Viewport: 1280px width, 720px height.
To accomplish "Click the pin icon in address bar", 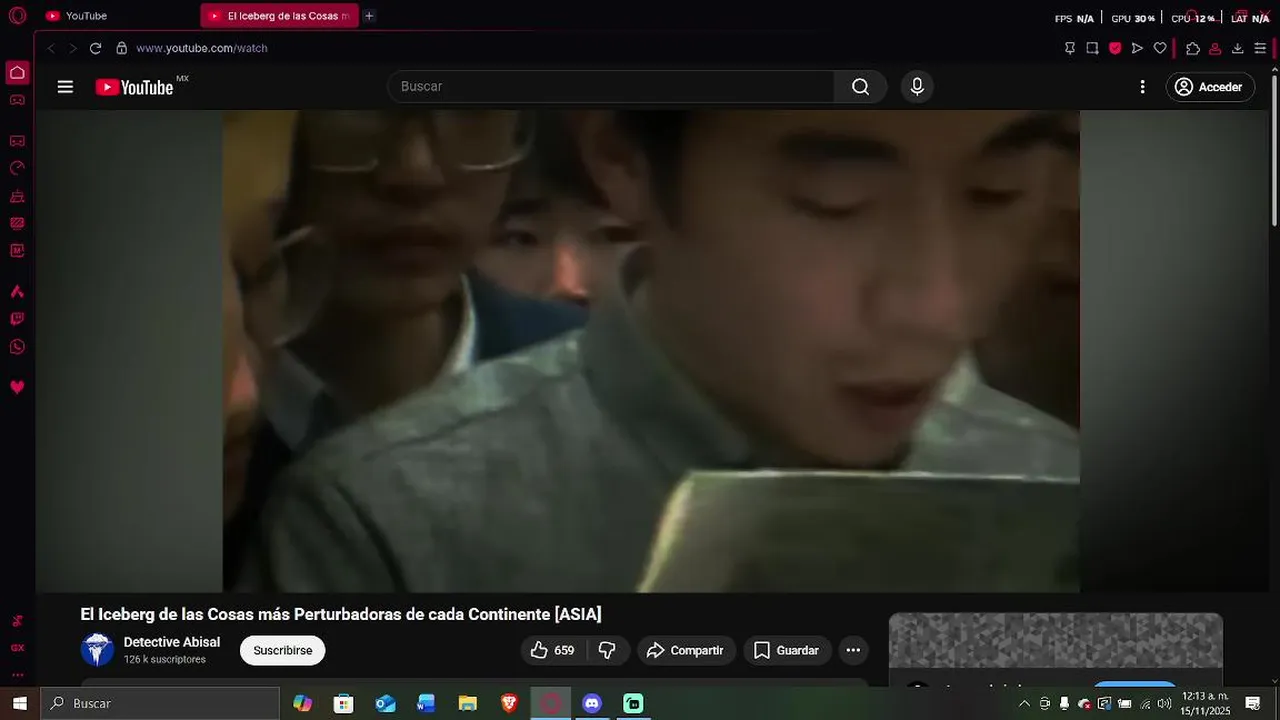I will (x=1070, y=48).
